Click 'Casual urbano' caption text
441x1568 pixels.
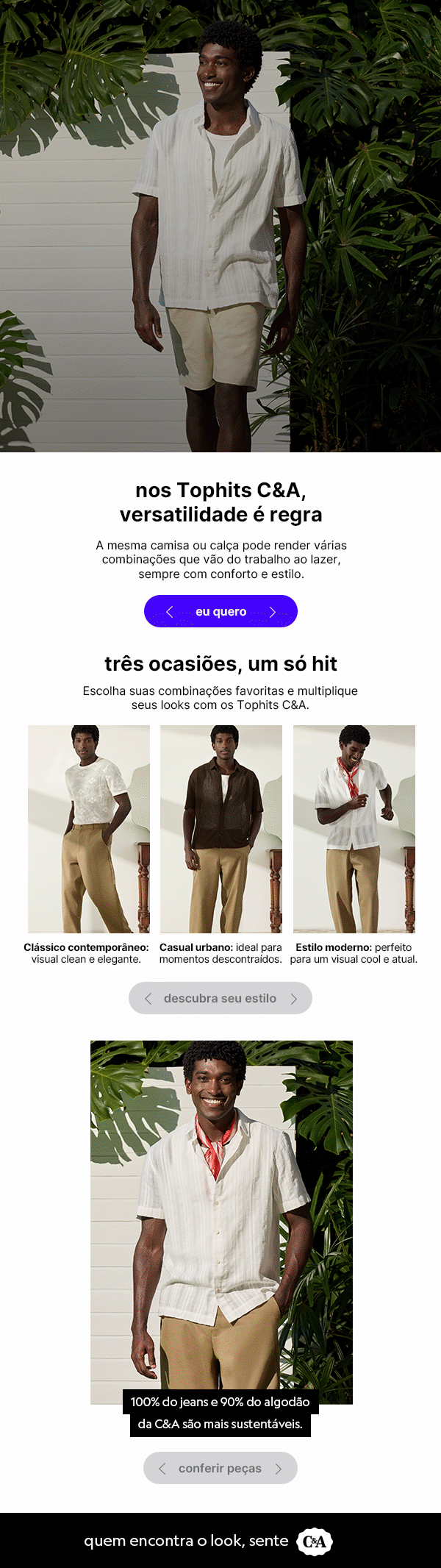195,947
